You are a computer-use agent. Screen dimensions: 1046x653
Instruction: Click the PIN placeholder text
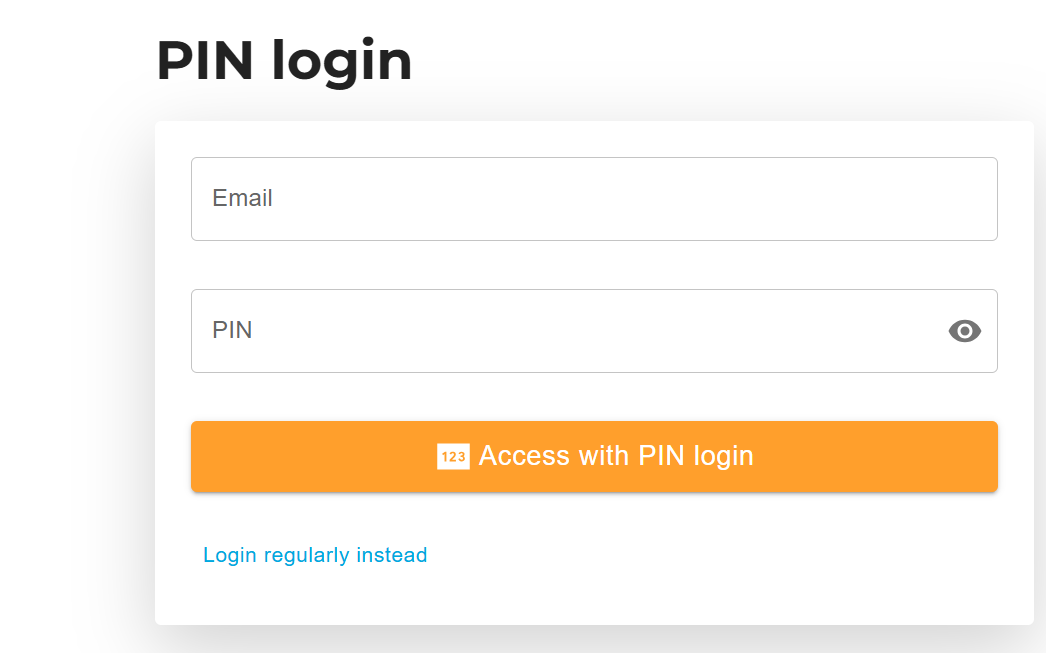point(232,330)
